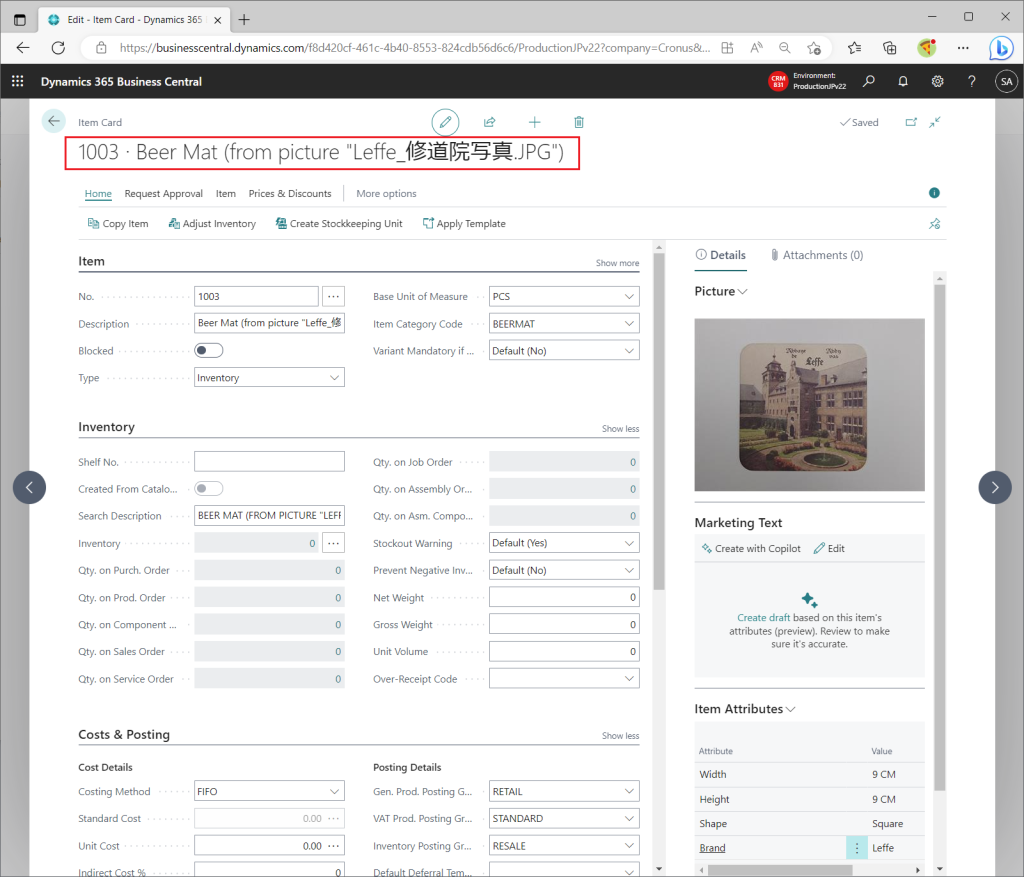The image size is (1024, 877).
Task: Switch to the Attachments (0) tab
Action: tap(816, 255)
